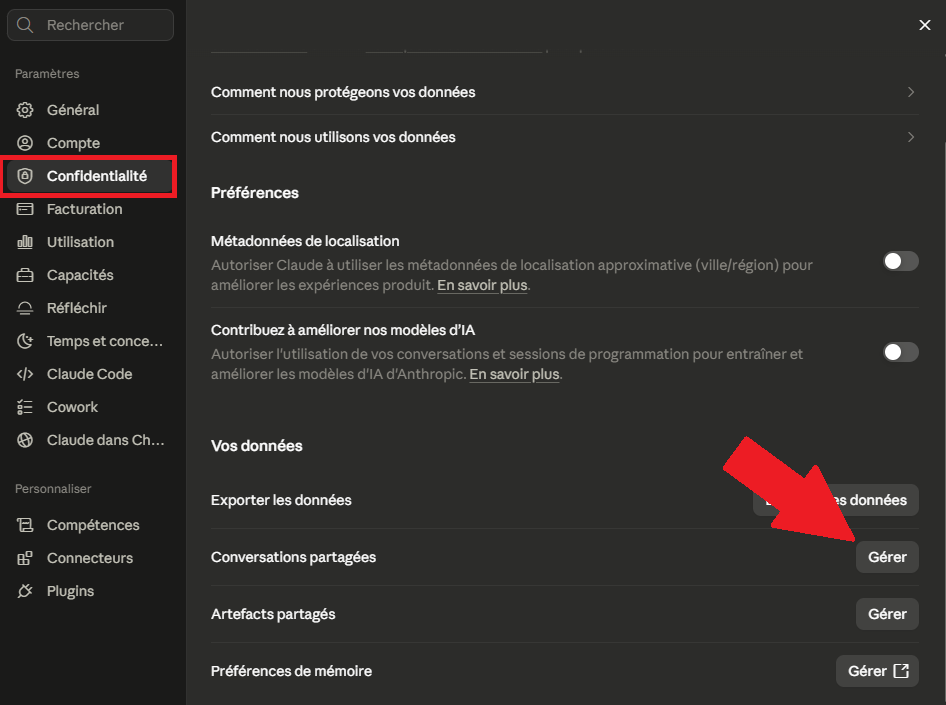
Task: Click the Préférences heading
Action: [255, 193]
